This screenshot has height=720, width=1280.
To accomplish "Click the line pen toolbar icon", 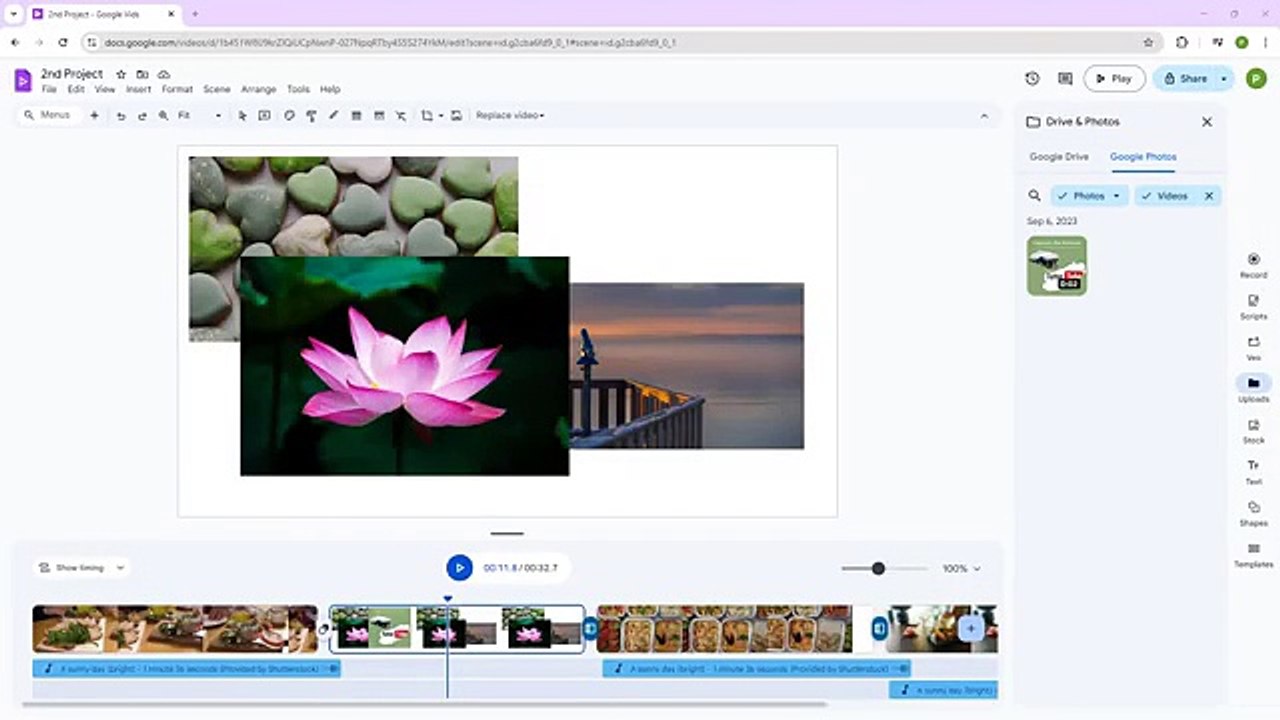I will [334, 116].
